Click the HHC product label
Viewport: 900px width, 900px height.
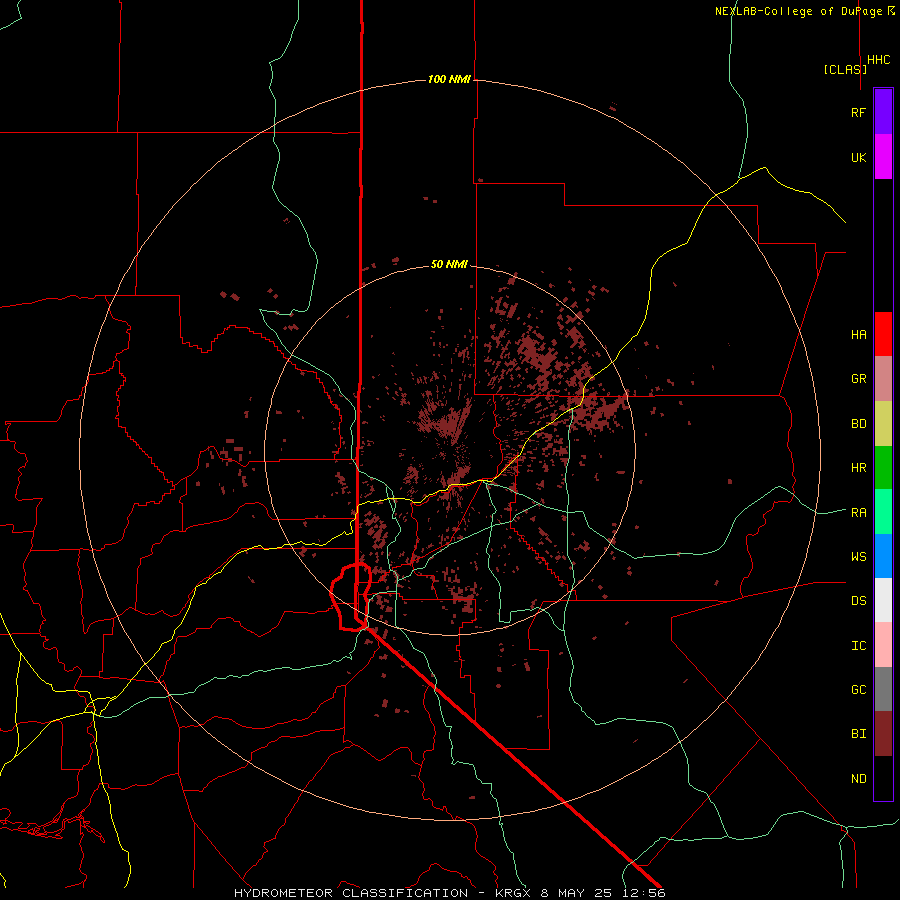[x=879, y=60]
